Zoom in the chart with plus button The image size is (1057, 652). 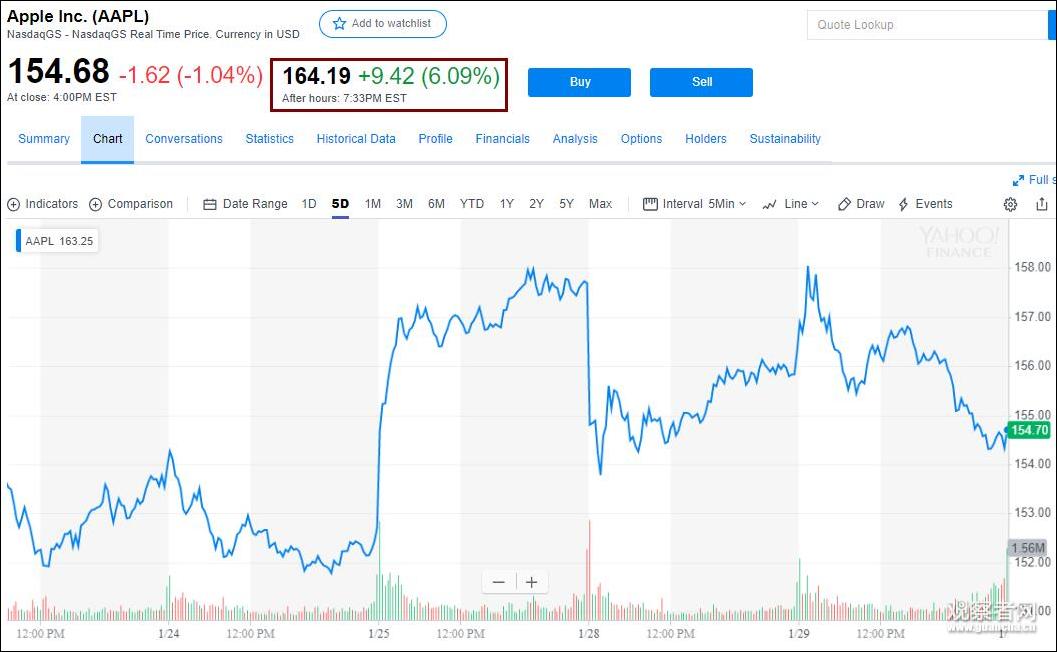(x=532, y=582)
